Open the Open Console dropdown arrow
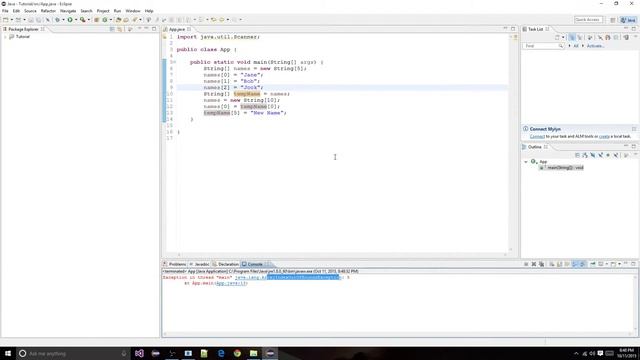This screenshot has width=640, height=360. [x=619, y=264]
